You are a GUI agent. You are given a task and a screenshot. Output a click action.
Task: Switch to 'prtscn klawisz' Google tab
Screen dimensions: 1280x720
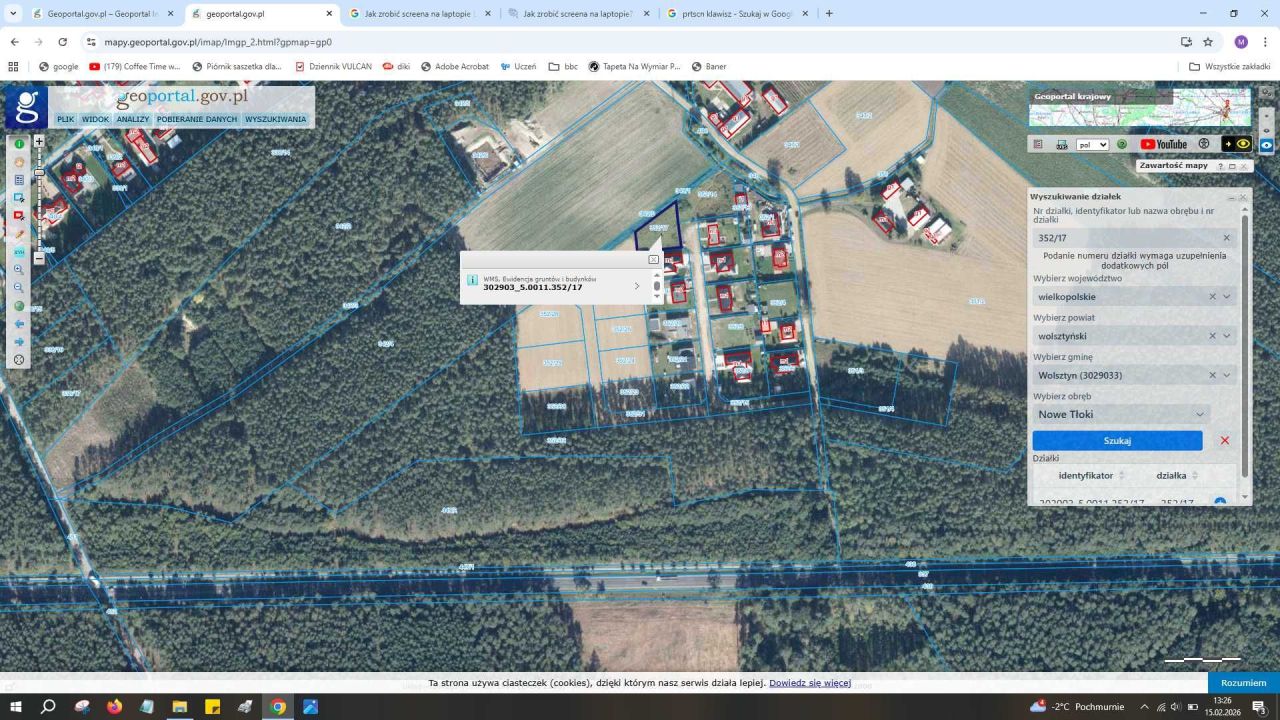pyautogui.click(x=738, y=14)
